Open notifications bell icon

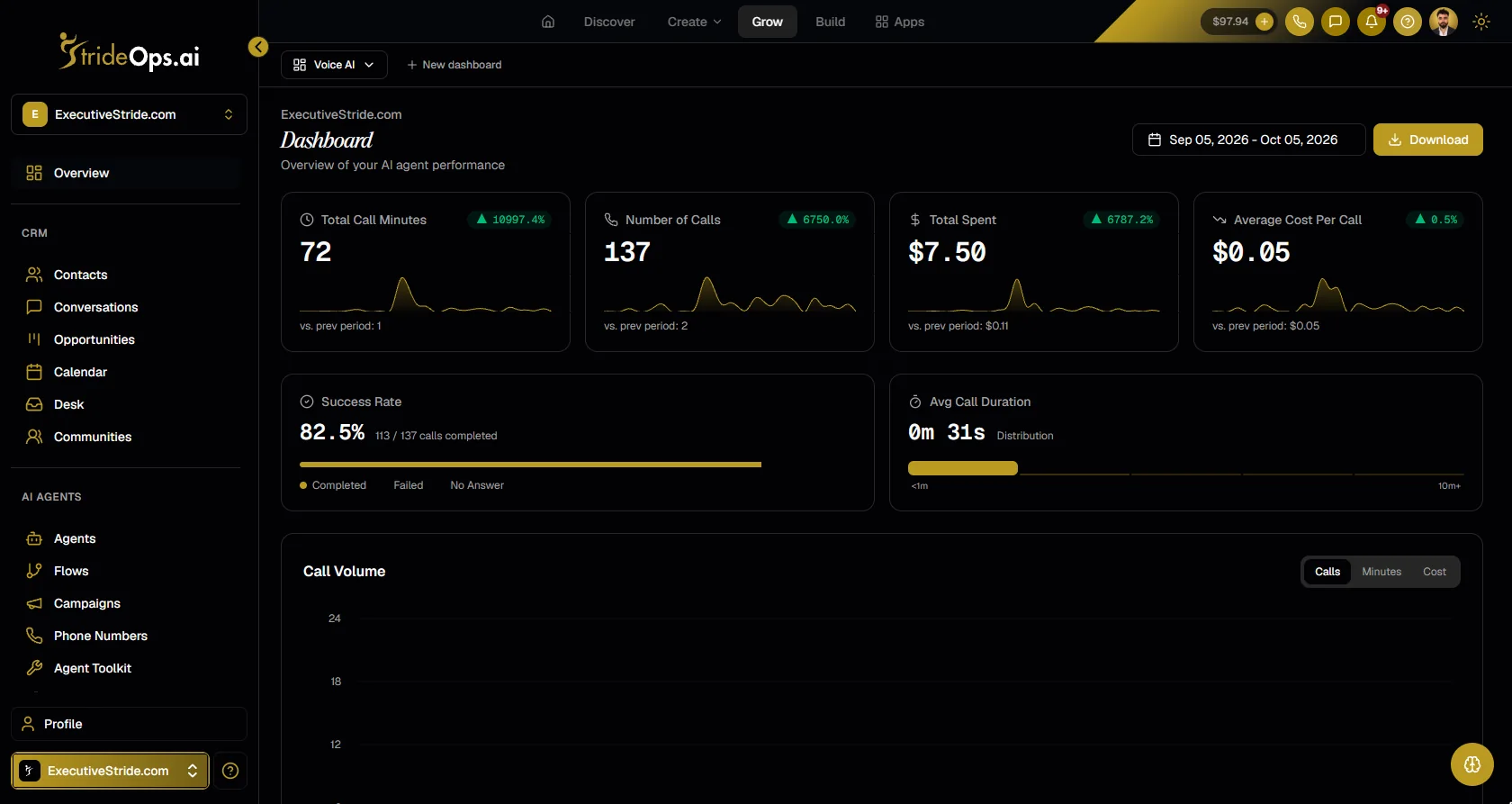point(1372,22)
